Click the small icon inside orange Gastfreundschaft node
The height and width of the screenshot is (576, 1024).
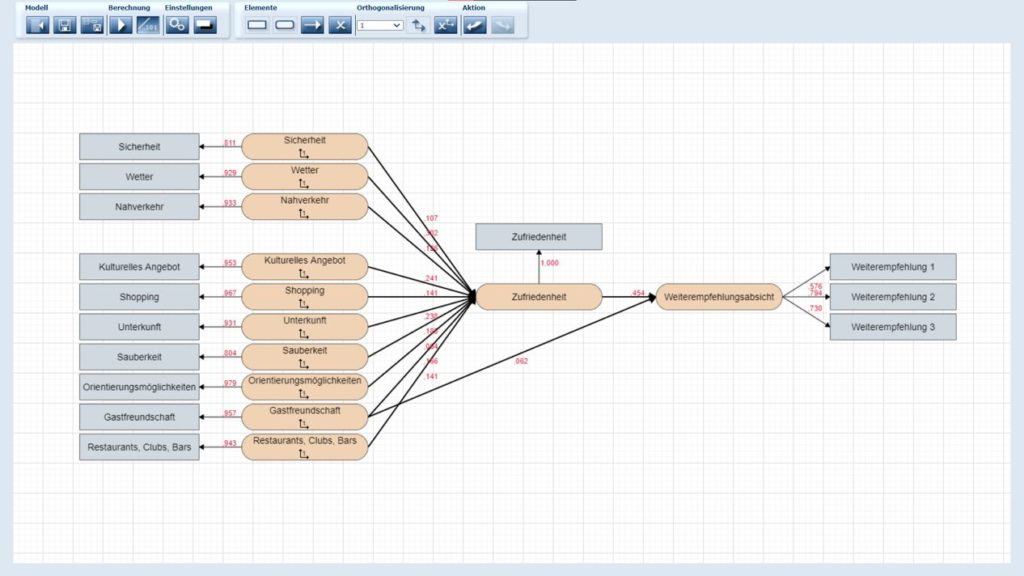[x=304, y=424]
